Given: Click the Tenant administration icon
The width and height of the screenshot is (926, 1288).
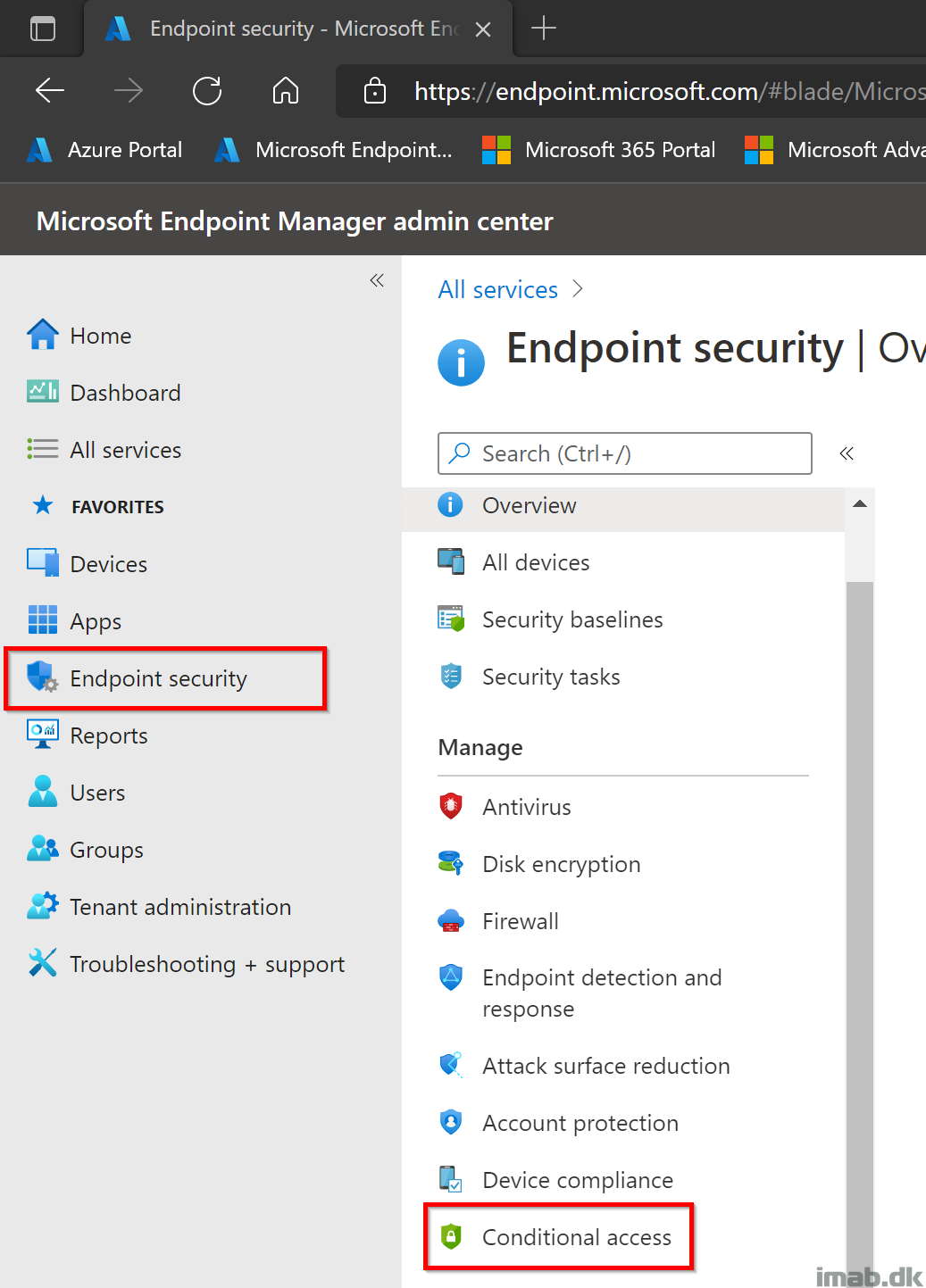Looking at the screenshot, I should (x=43, y=906).
